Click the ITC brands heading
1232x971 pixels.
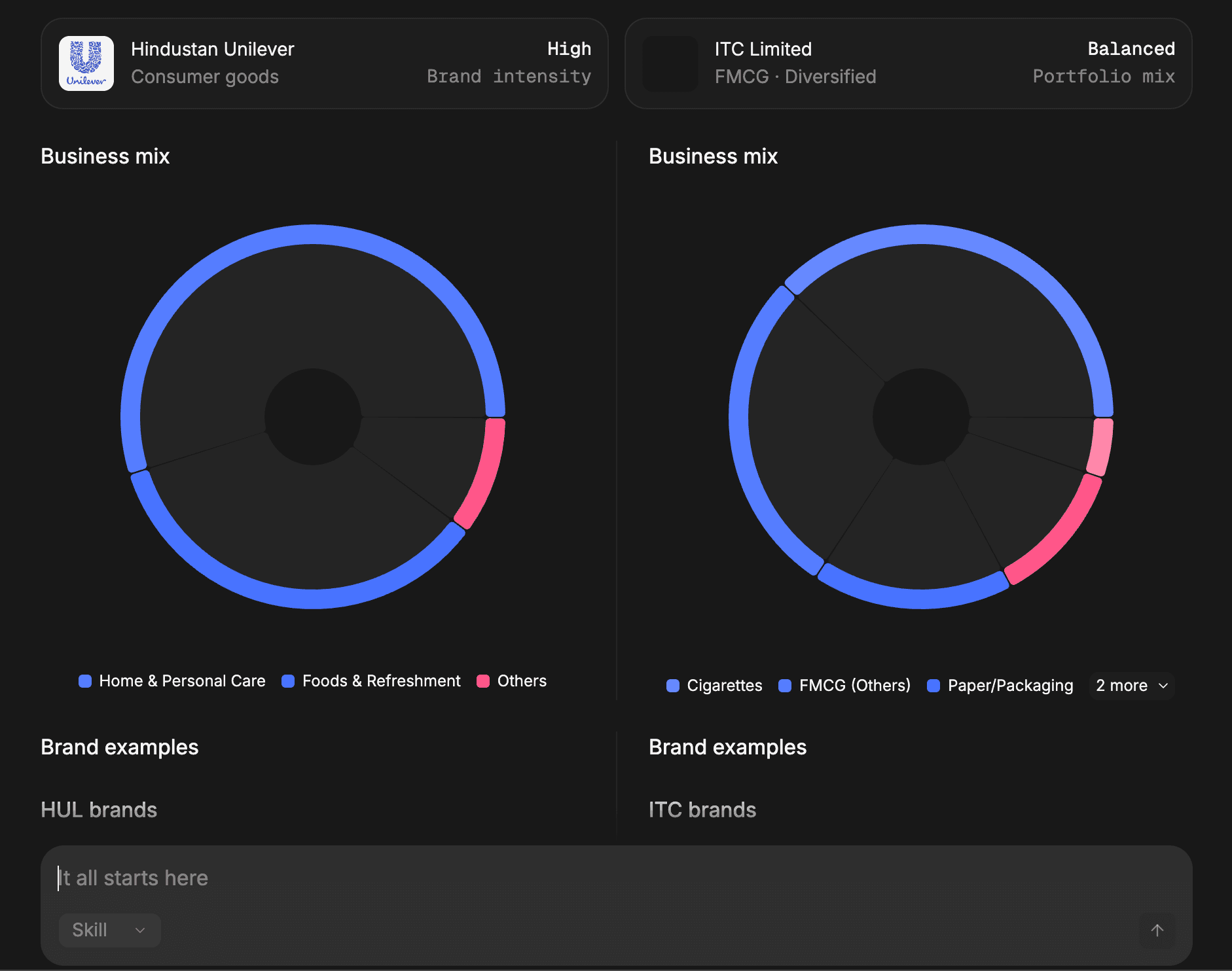click(702, 810)
